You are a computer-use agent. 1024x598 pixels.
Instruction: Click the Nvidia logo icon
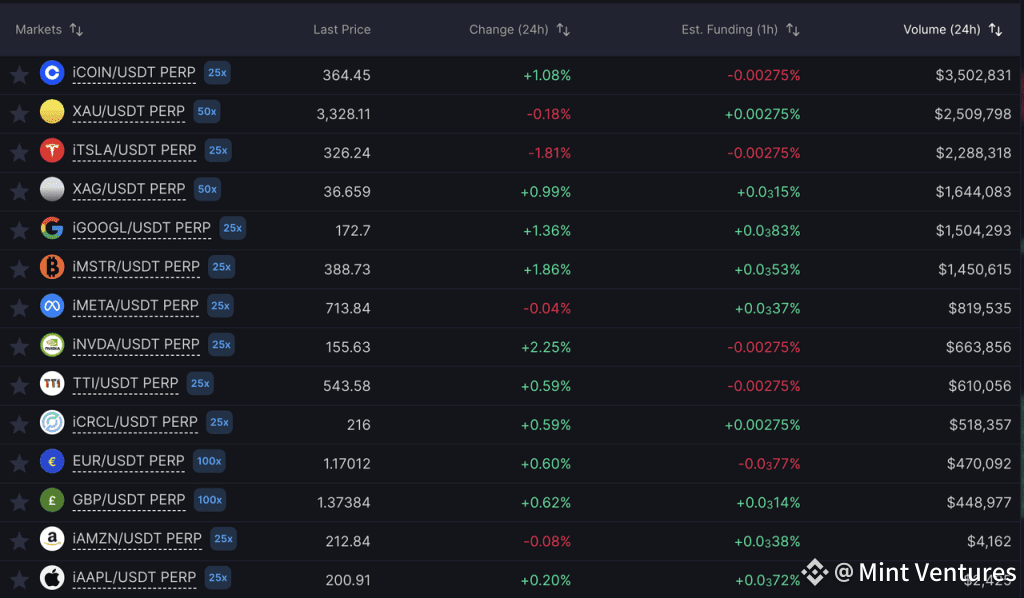click(x=52, y=345)
